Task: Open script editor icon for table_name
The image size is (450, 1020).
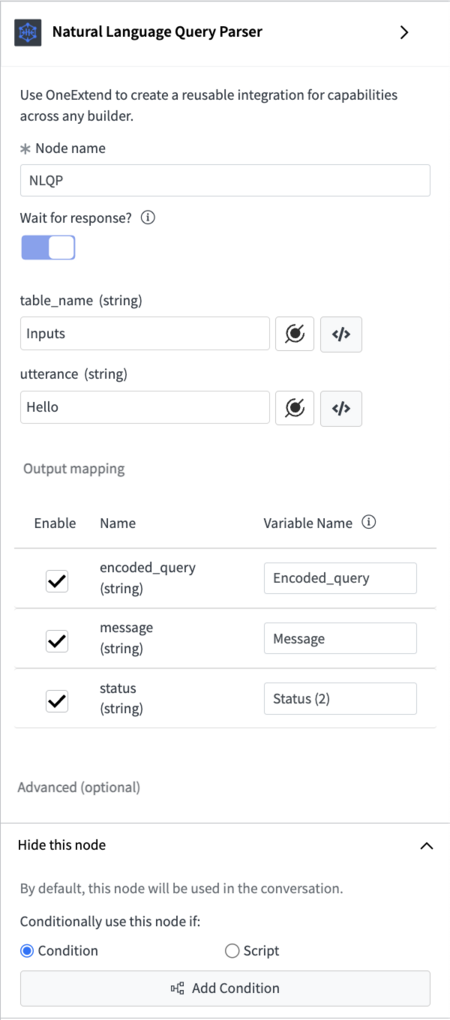Action: click(341, 334)
